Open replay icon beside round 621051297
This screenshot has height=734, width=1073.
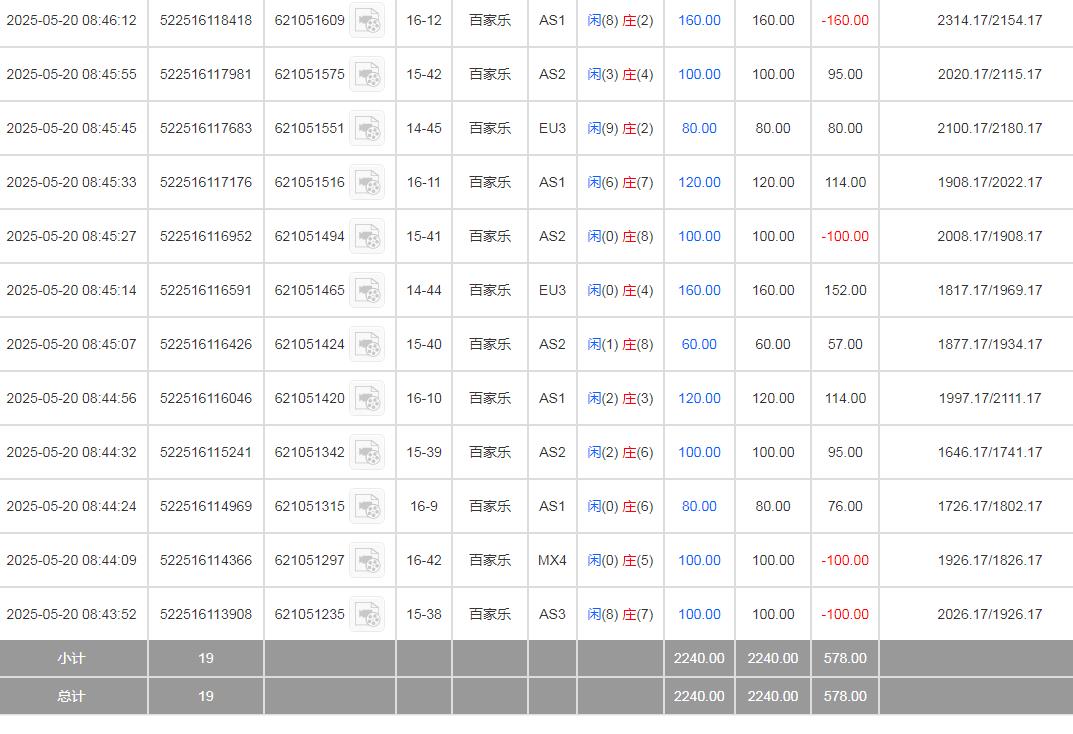pyautogui.click(x=367, y=560)
